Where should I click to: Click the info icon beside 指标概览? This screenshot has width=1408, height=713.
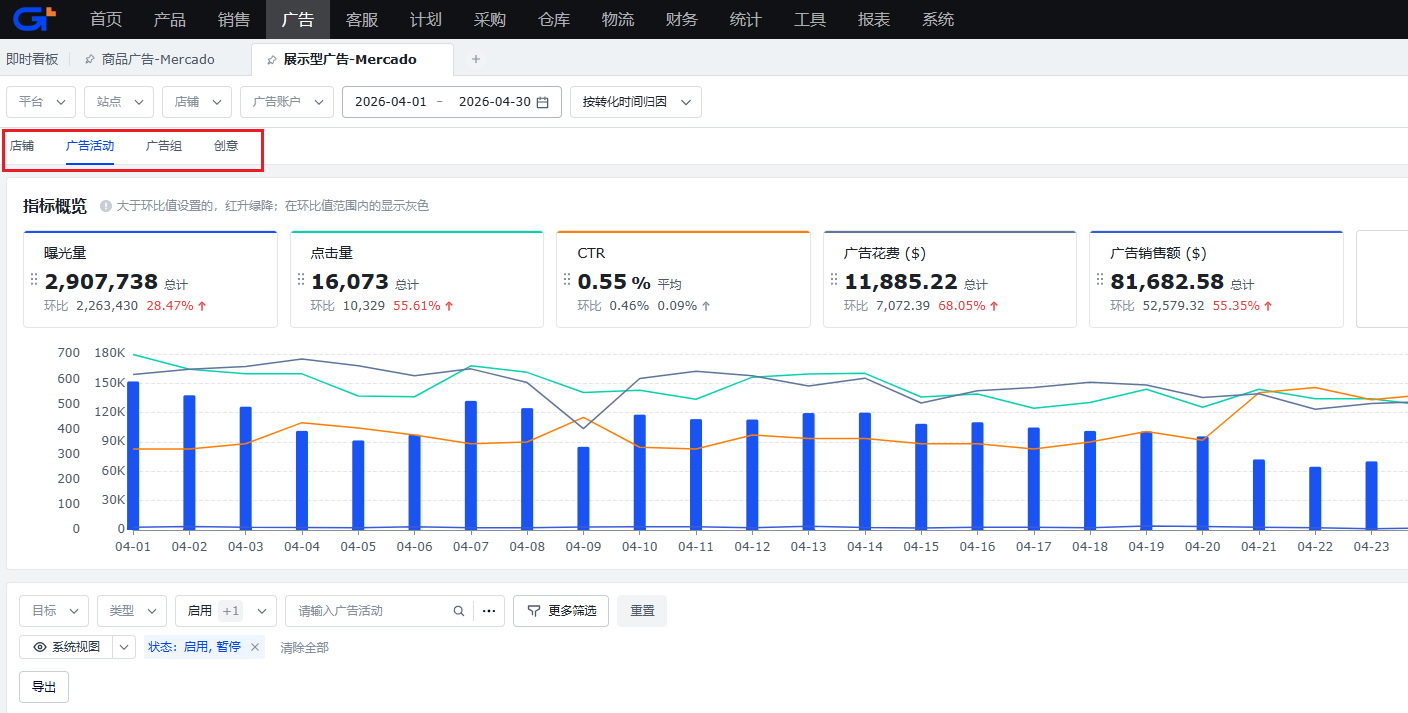point(106,206)
